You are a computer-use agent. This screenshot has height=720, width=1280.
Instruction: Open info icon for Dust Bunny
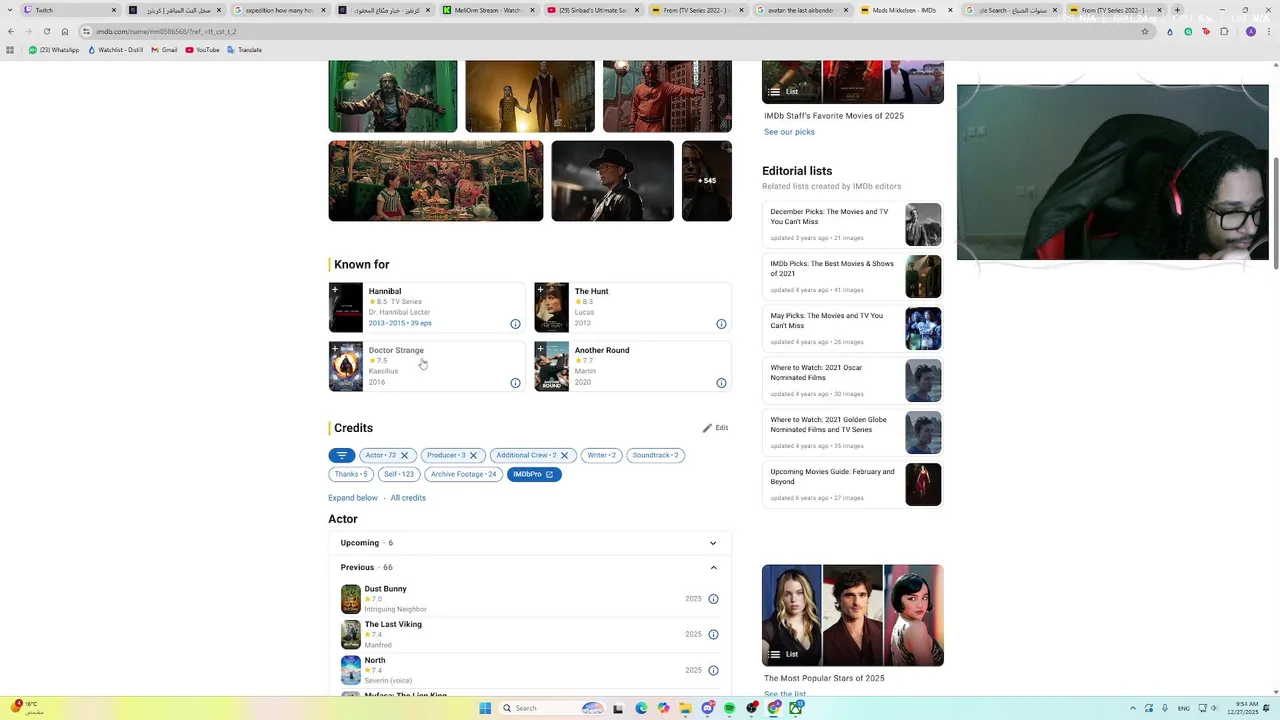point(713,599)
